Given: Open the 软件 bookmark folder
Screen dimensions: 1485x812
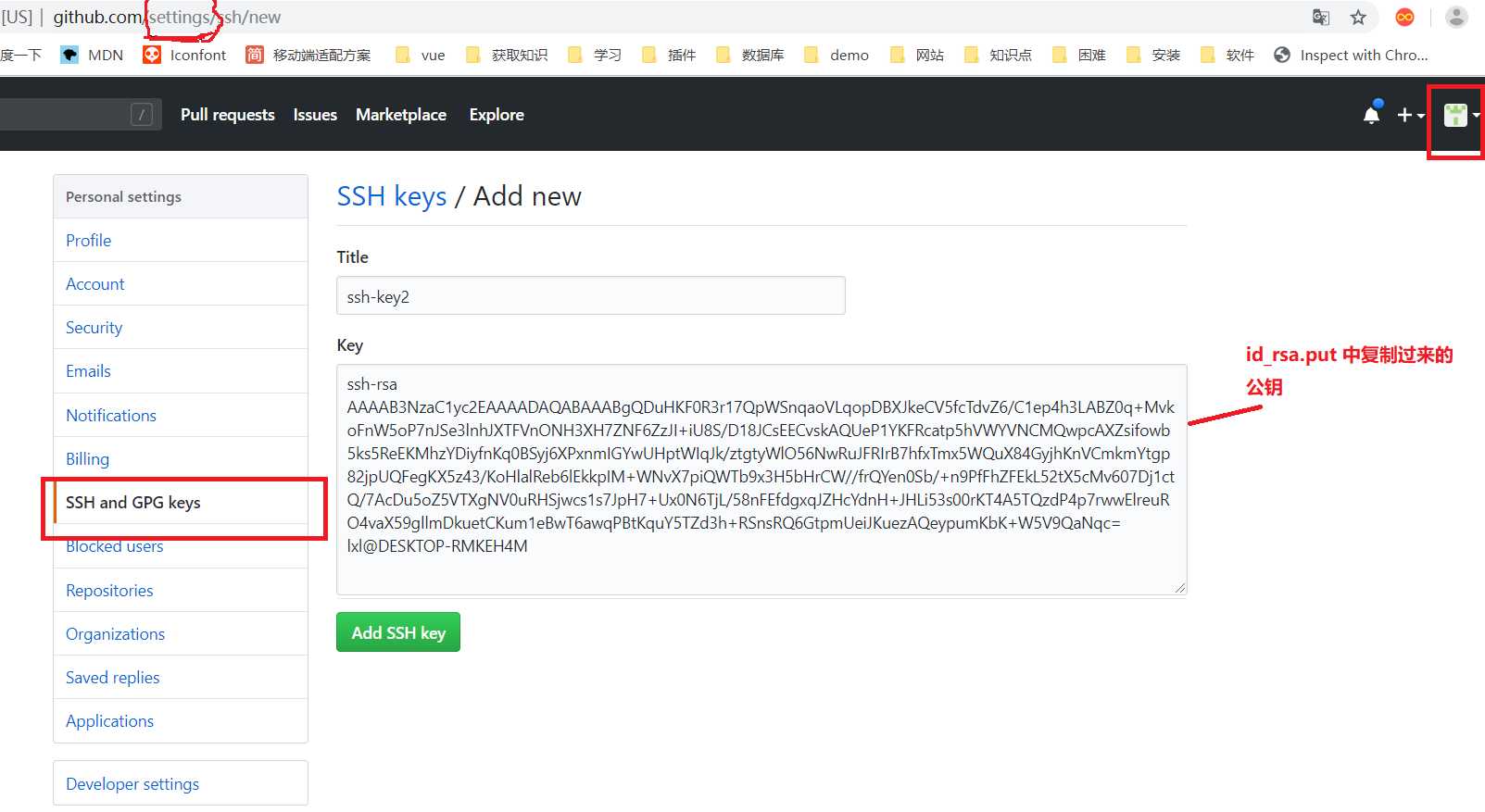Looking at the screenshot, I should click(1227, 55).
